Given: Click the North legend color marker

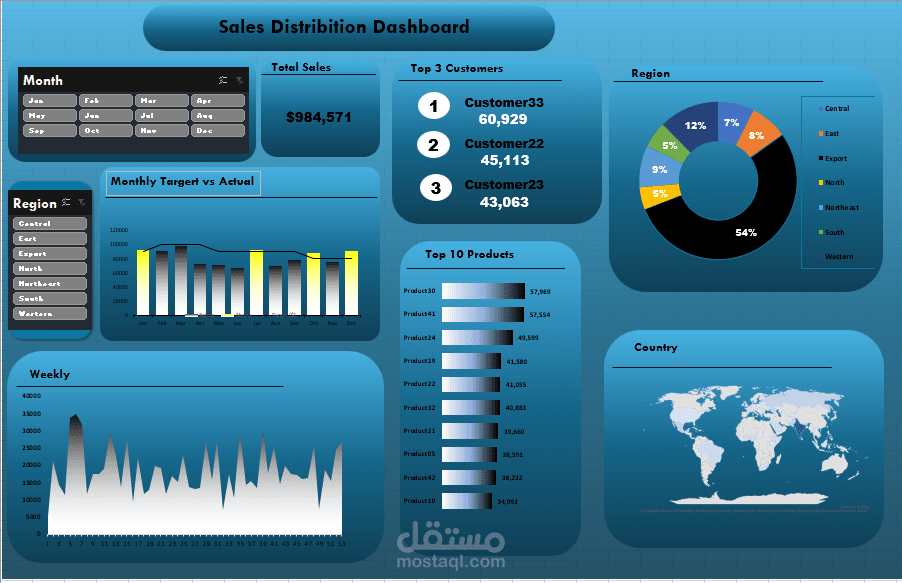Looking at the screenshot, I should (x=821, y=182).
